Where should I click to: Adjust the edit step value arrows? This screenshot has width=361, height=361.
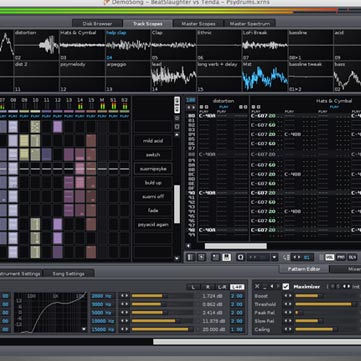click(x=296, y=257)
